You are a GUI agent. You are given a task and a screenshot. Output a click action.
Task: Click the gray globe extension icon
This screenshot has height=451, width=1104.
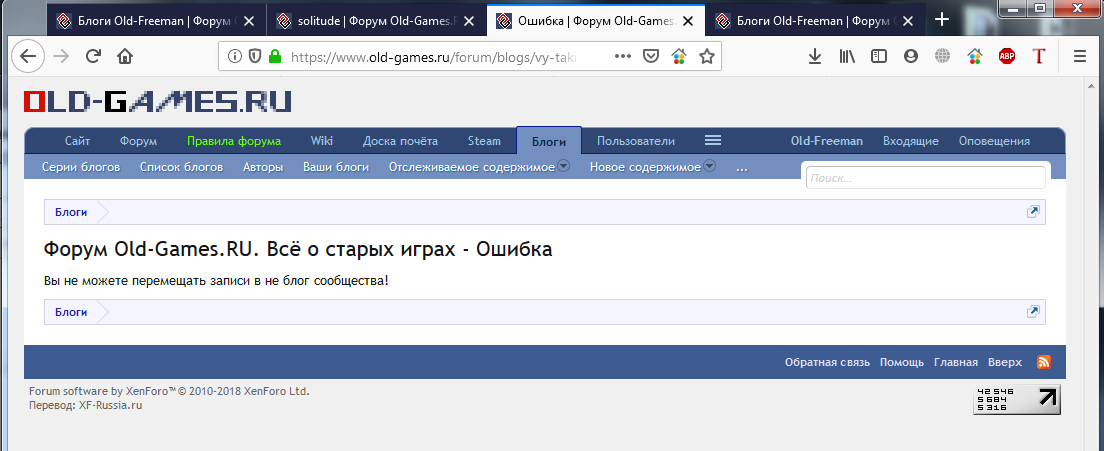943,57
